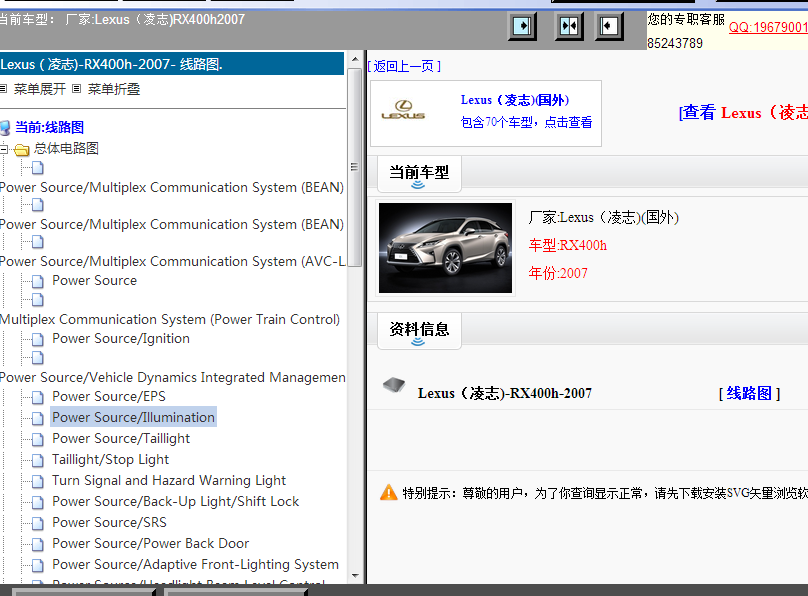Open Turn Signal and Hazard Warning Light
The height and width of the screenshot is (596, 808).
pos(169,481)
